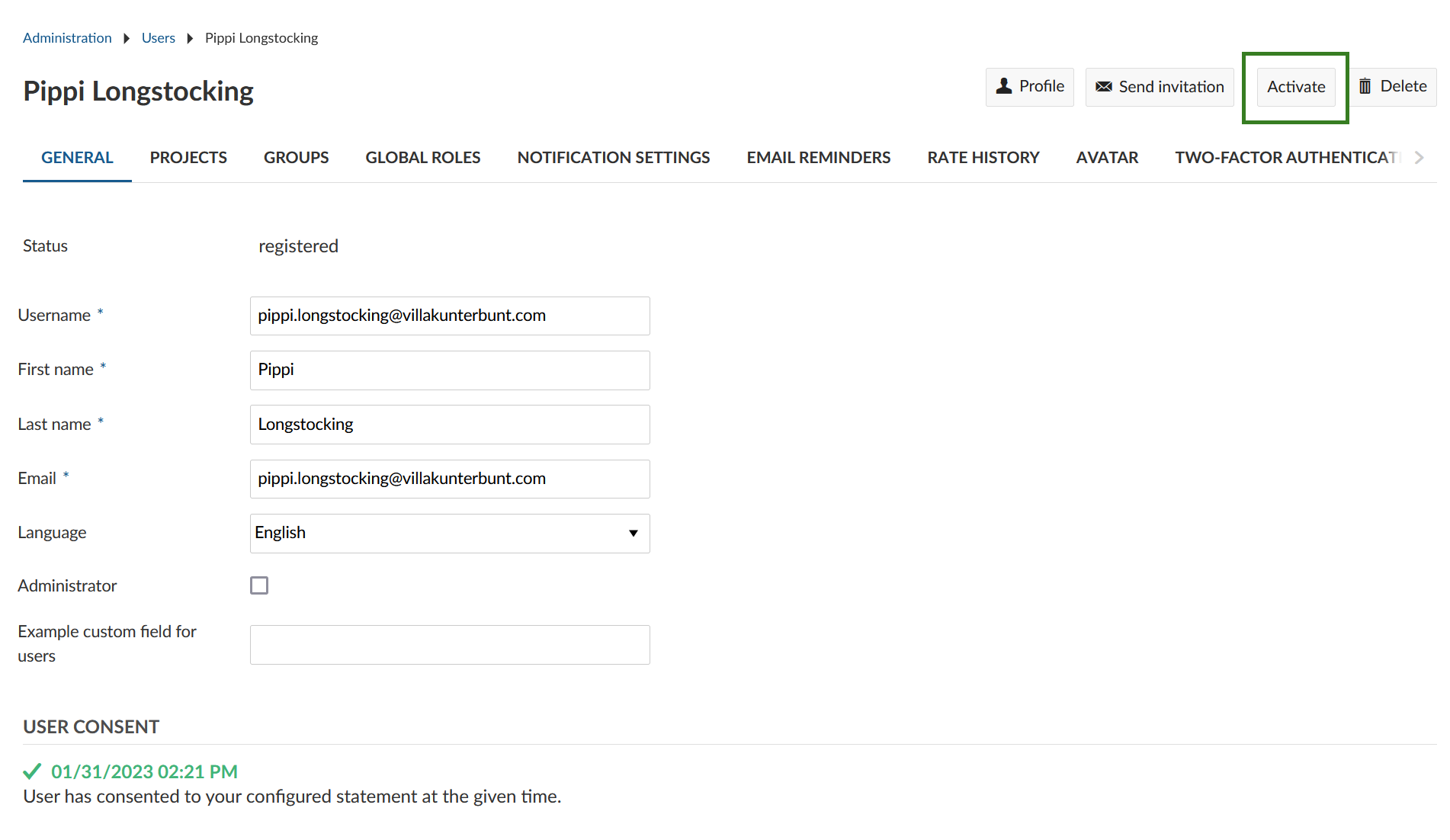Screen dimensions: 1450x840
Task: Click the consent timestamp link 01/31/2023
Action: pyautogui.click(x=143, y=771)
